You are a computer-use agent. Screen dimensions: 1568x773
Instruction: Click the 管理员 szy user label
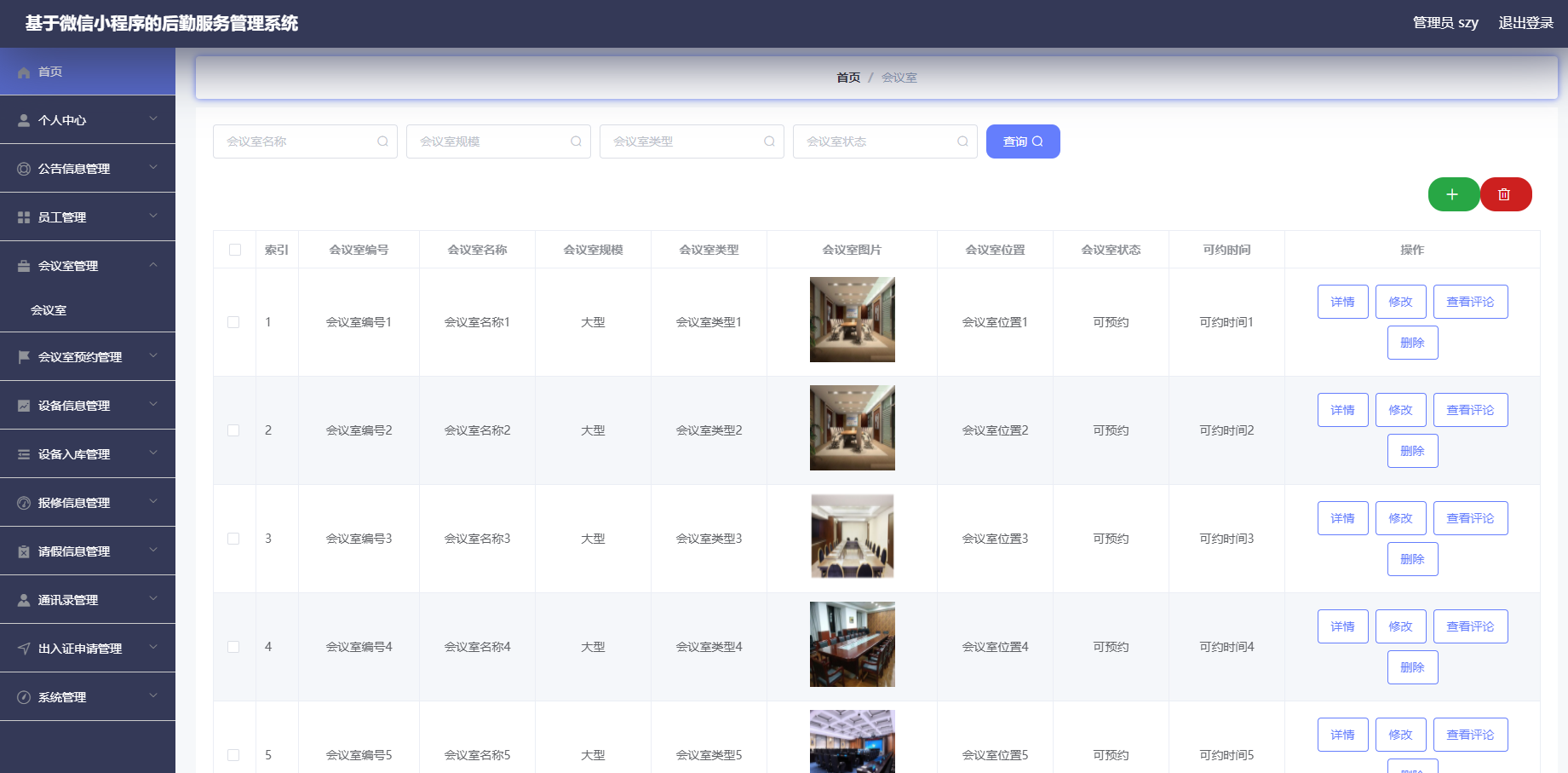point(1445,23)
